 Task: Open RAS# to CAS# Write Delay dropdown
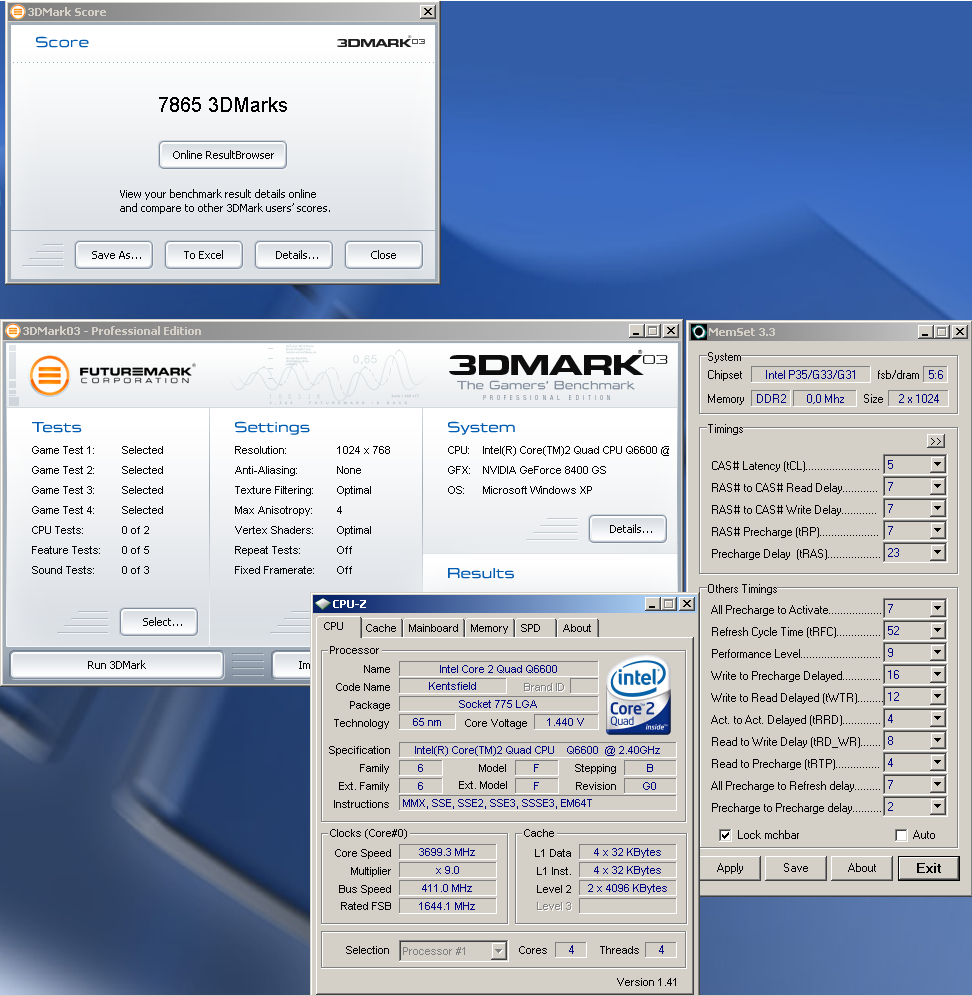coord(937,509)
